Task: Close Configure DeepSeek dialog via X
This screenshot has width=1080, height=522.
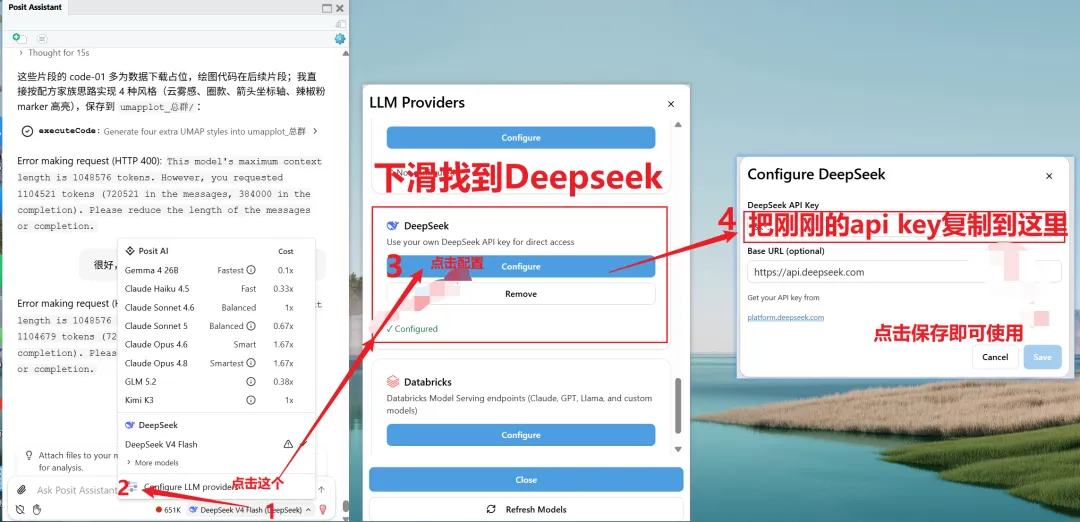Action: pos(1049,176)
